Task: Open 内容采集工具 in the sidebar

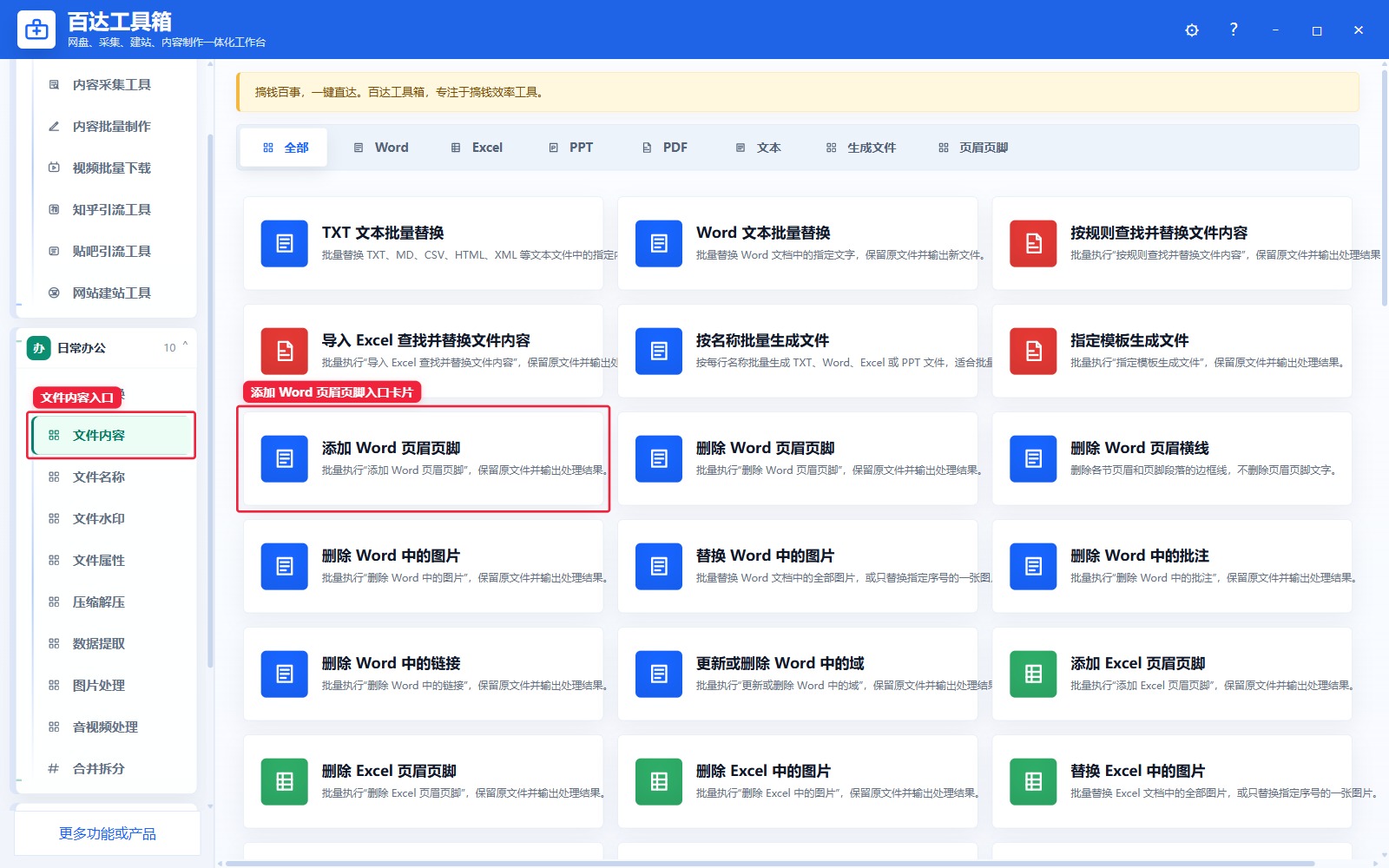Action: pyautogui.click(x=111, y=85)
